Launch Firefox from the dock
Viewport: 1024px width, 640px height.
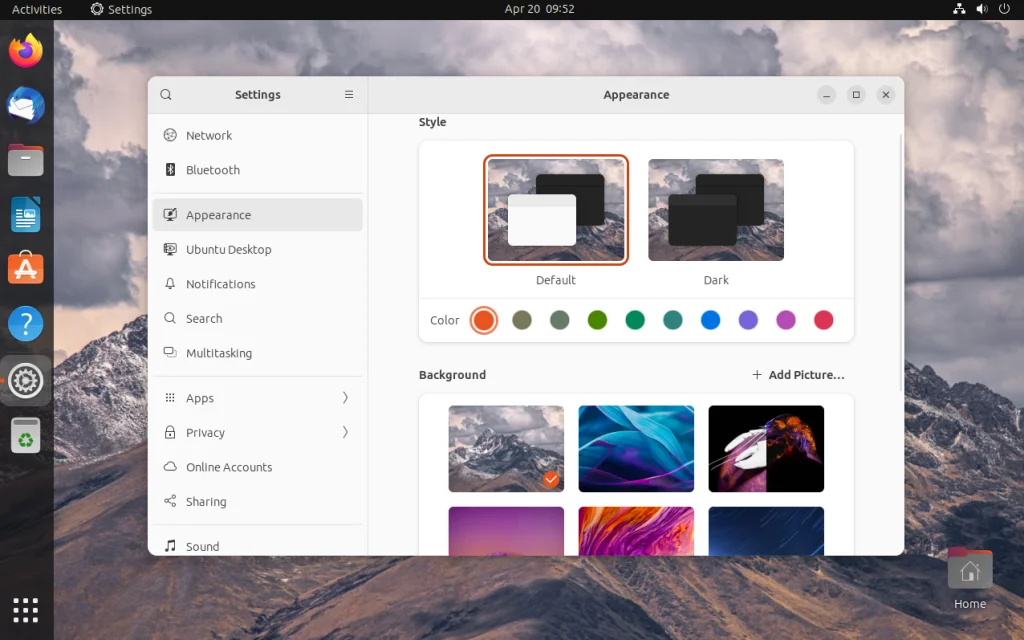click(25, 50)
